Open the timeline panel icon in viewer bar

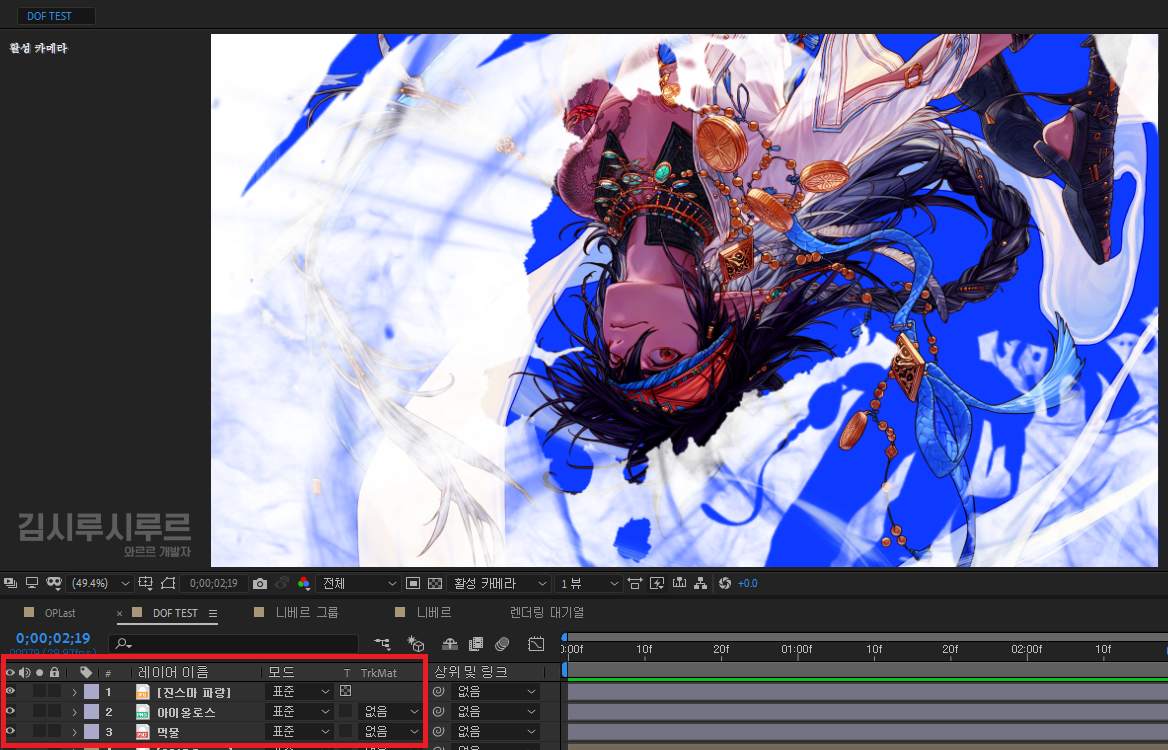679,583
